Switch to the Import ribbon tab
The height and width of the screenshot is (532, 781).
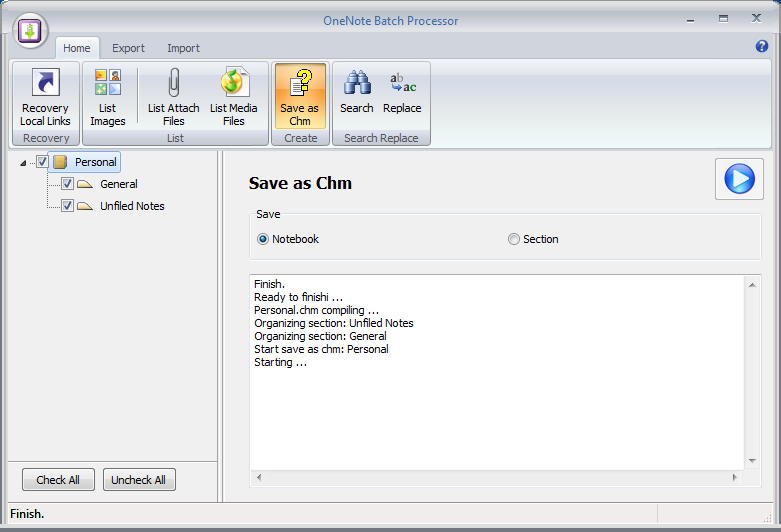[x=183, y=48]
